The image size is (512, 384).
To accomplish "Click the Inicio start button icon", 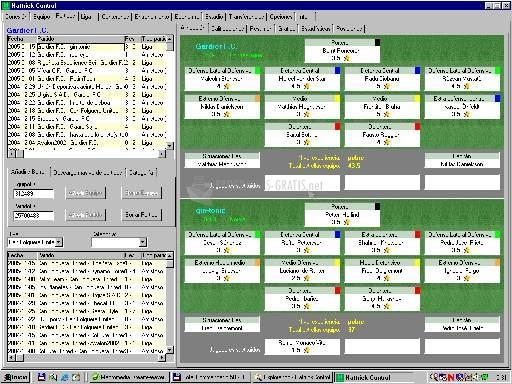I will tap(16, 377).
